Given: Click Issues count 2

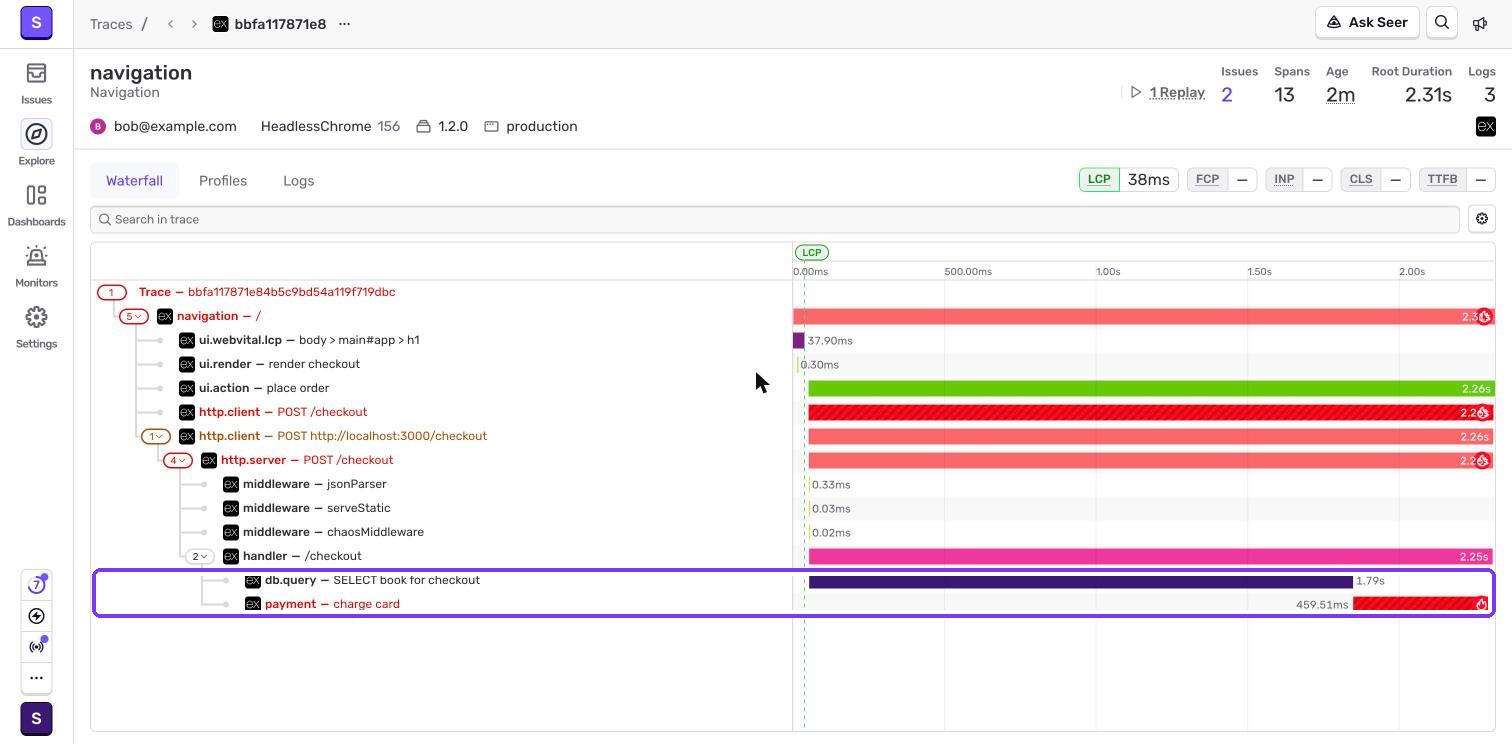Looking at the screenshot, I should 1227,95.
